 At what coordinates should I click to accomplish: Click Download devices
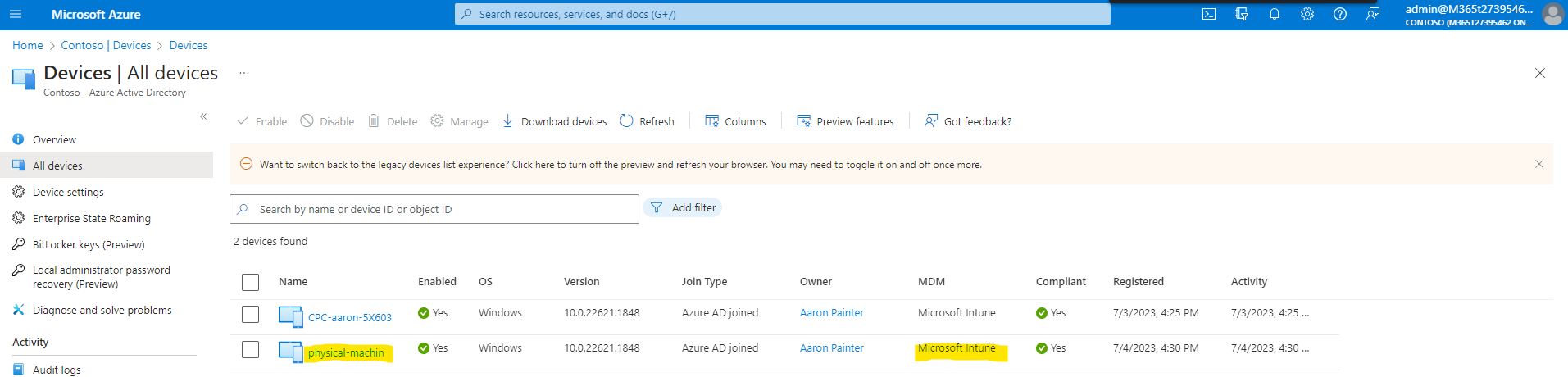point(555,121)
